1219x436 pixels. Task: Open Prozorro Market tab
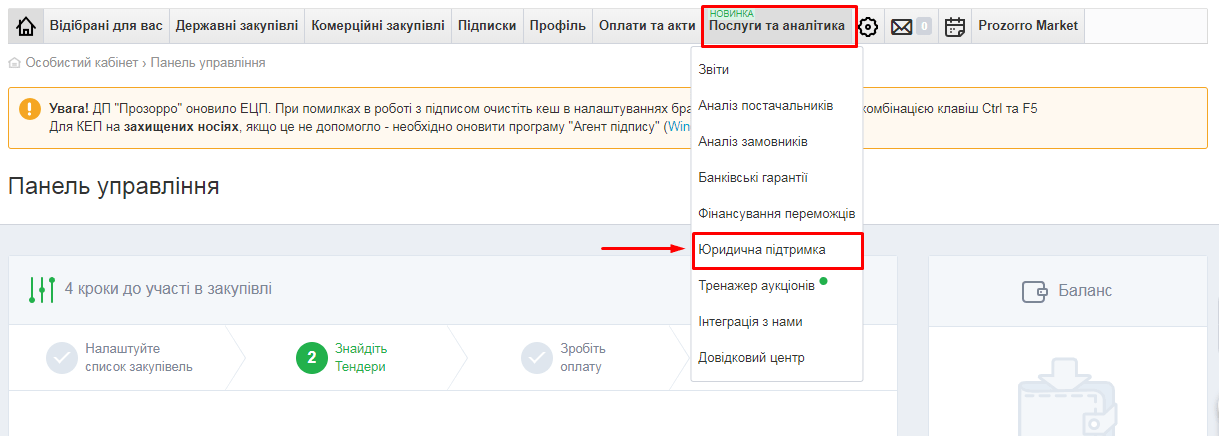[1027, 26]
